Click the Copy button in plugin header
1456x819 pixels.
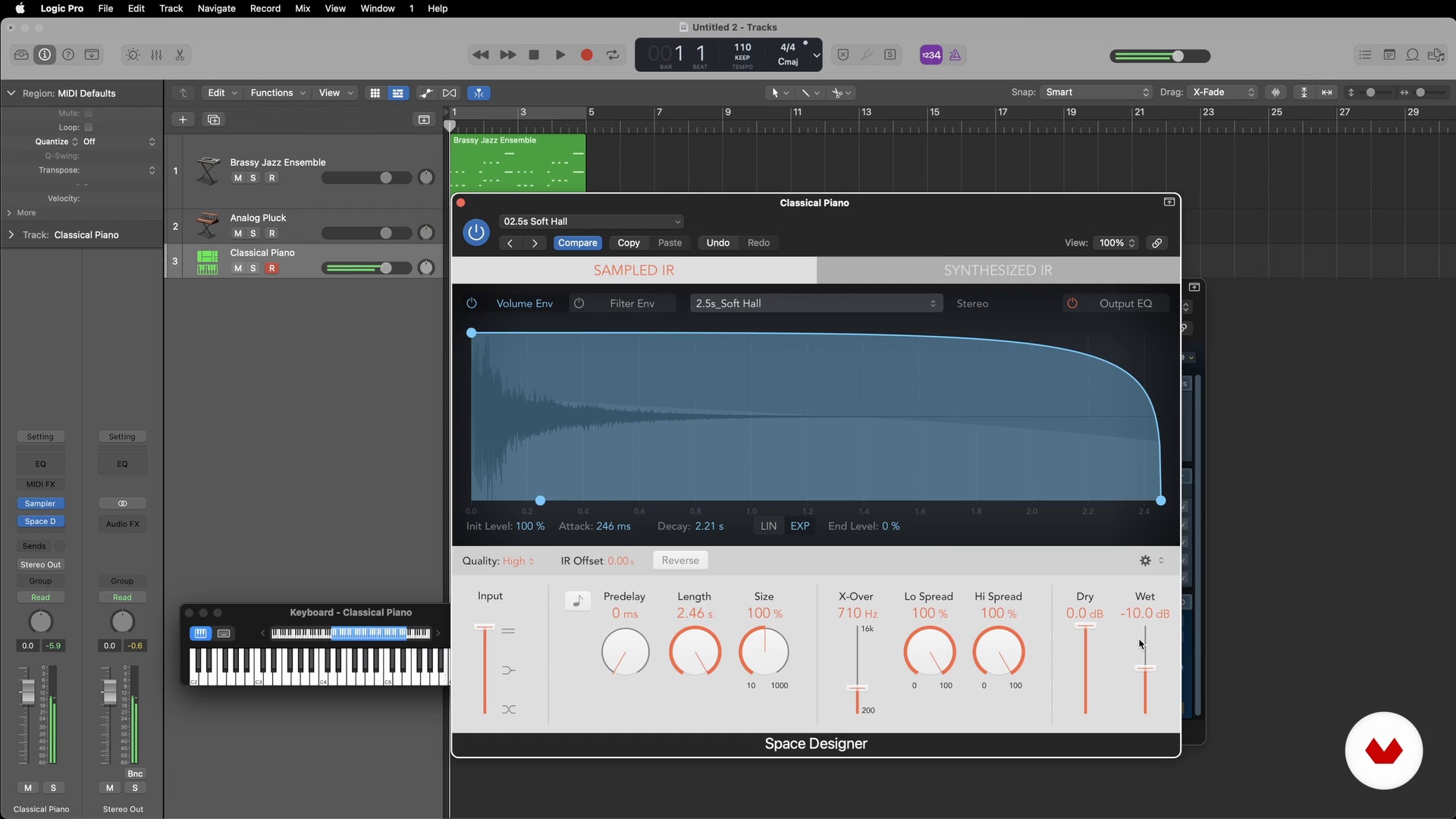[x=629, y=243]
